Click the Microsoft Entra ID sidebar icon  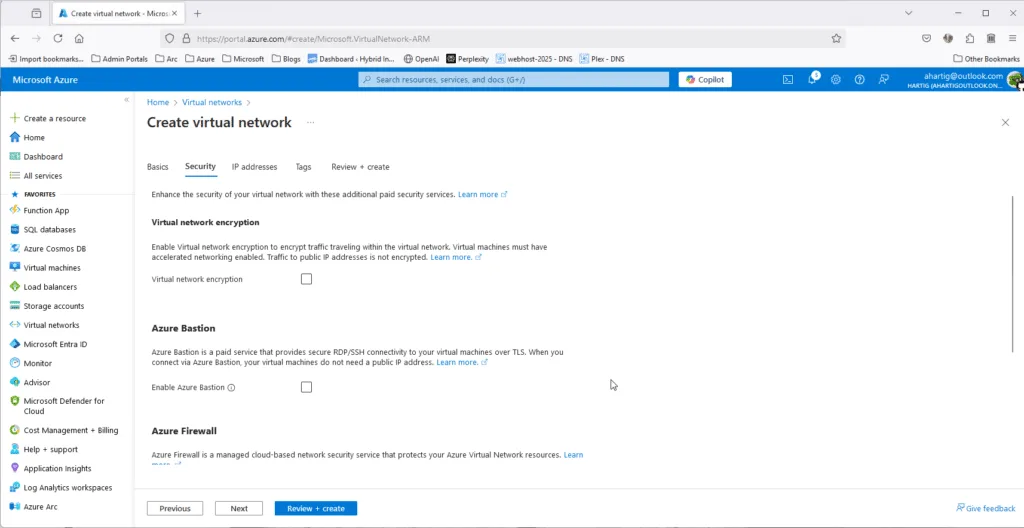click(x=15, y=344)
